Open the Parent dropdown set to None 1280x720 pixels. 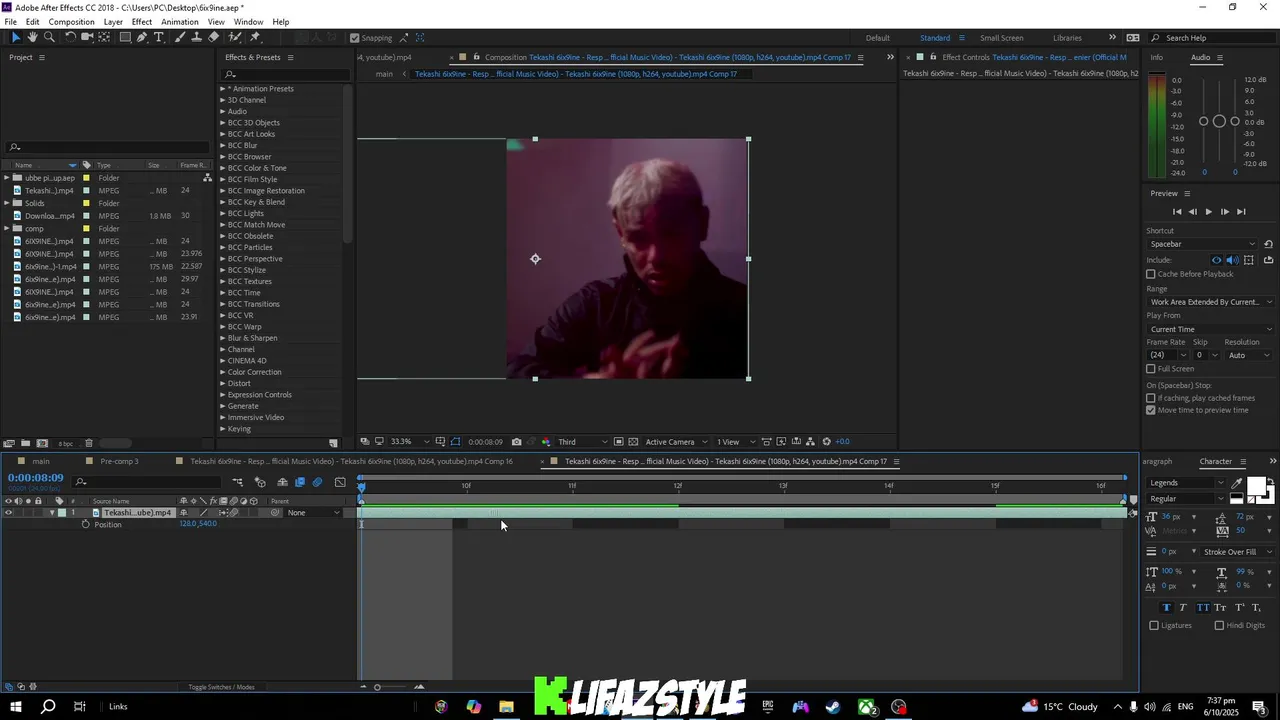[x=314, y=513]
